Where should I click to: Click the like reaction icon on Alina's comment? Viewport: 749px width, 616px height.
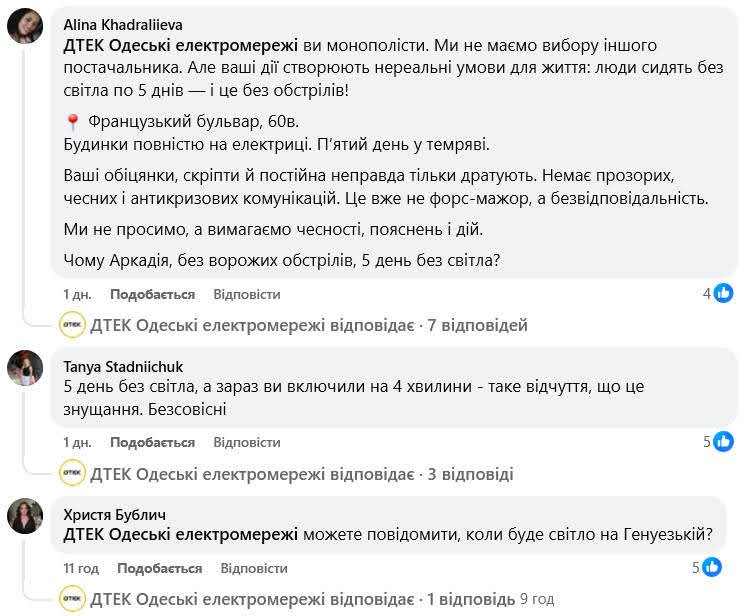(723, 293)
